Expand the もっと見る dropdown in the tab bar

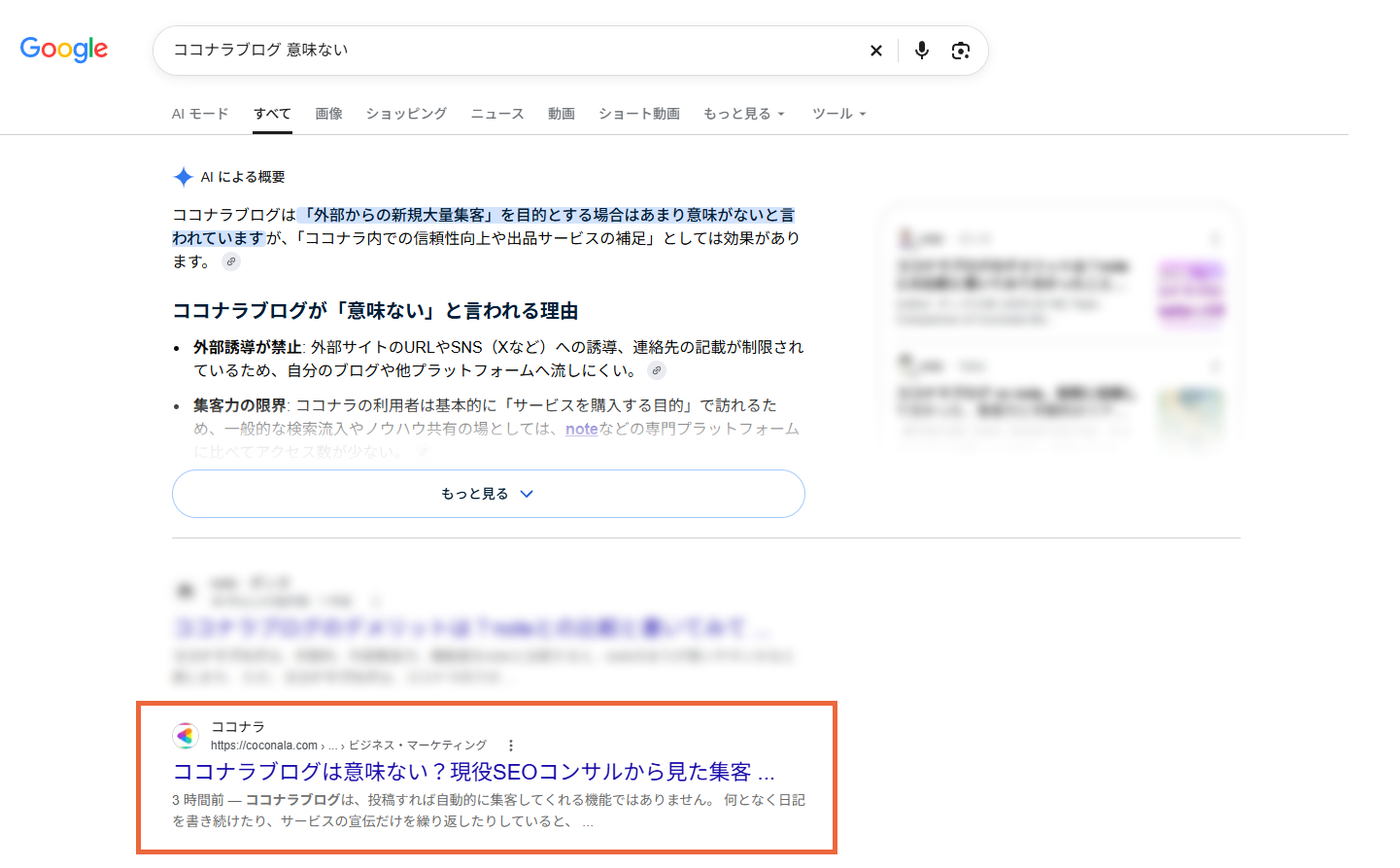pos(744,114)
